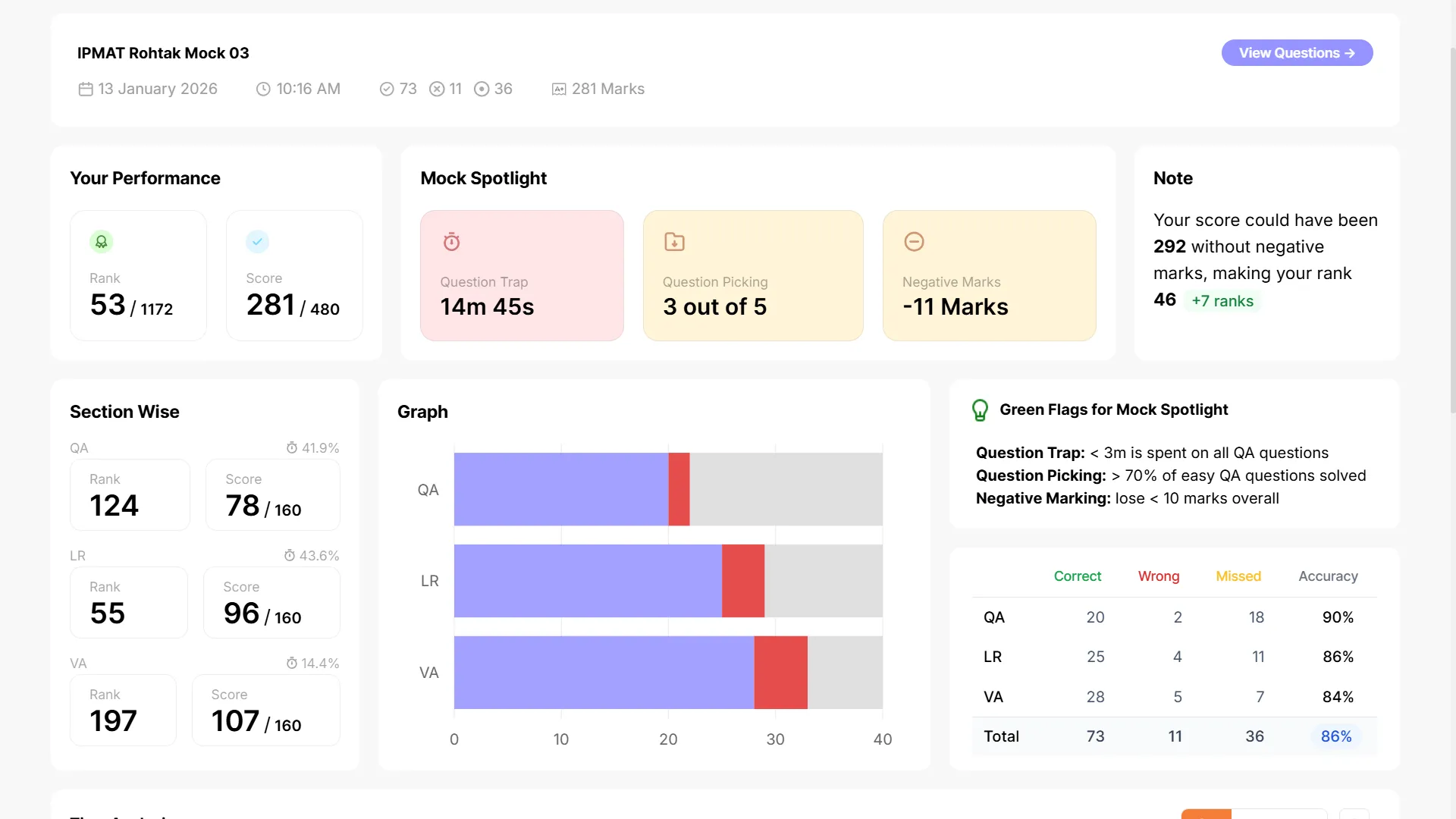Click the stopwatch icon in Question Trap card
This screenshot has width=1456, height=819.
[451, 242]
